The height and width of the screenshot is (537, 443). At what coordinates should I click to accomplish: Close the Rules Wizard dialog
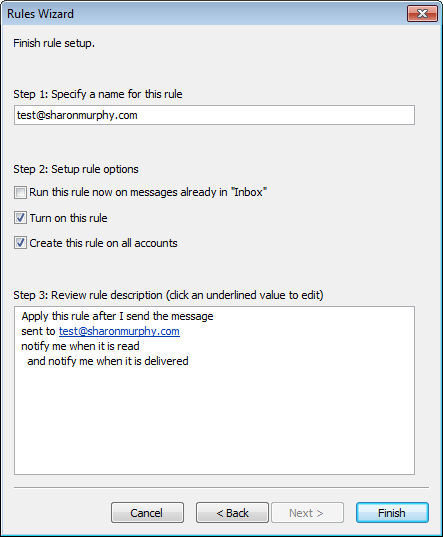click(x=422, y=14)
